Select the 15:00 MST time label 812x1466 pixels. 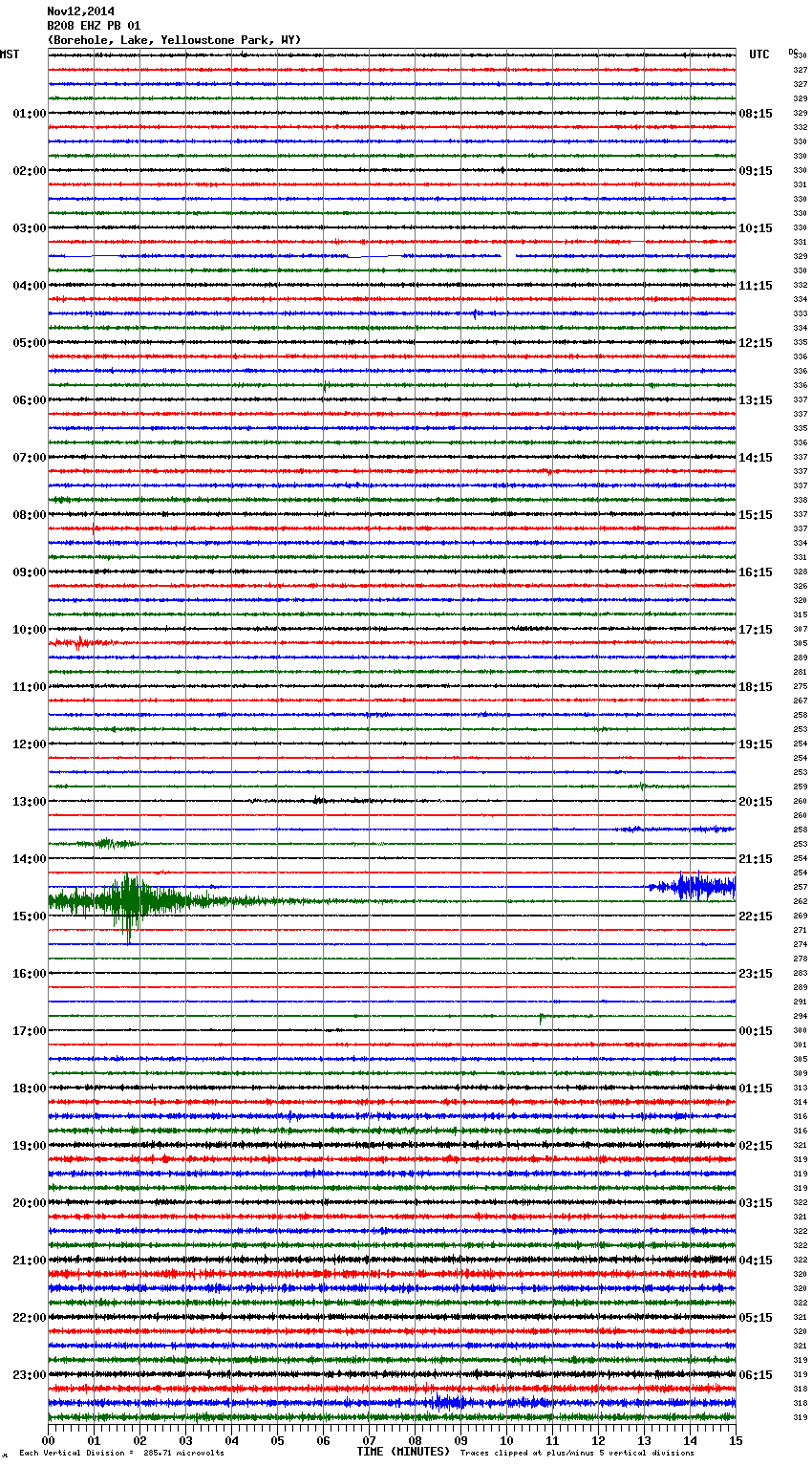pyautogui.click(x=30, y=916)
